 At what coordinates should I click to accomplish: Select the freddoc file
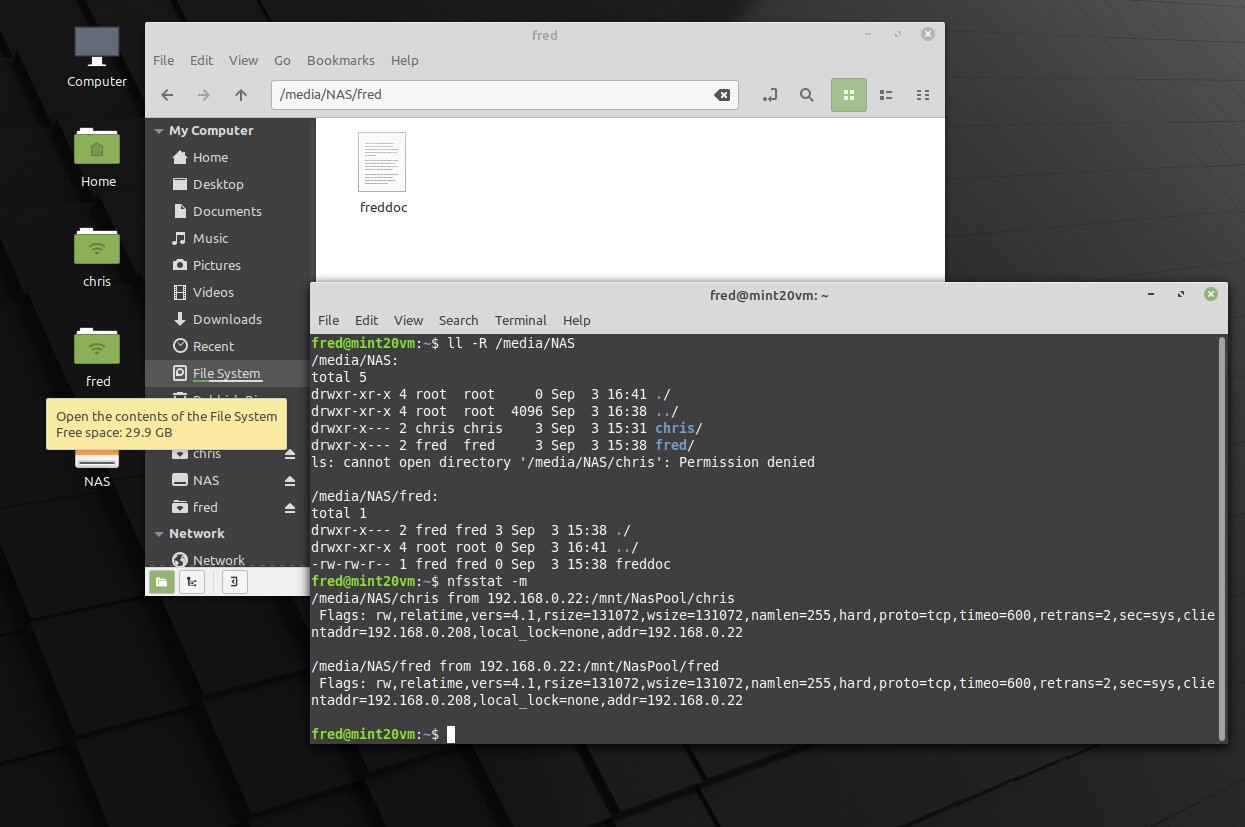point(383,173)
